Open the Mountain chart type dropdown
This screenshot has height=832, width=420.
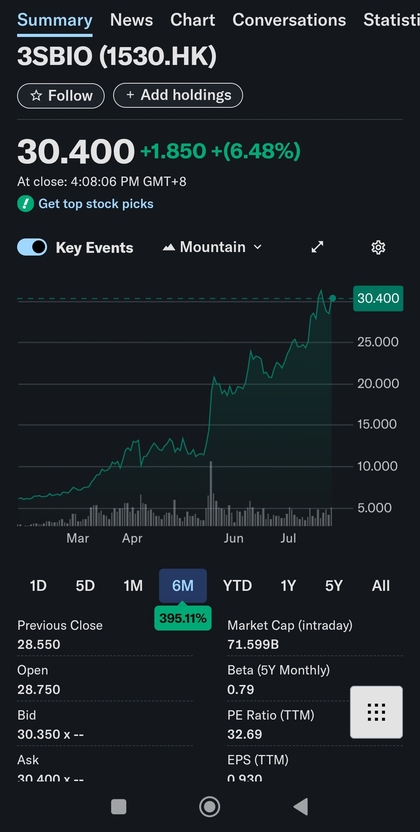coord(212,247)
